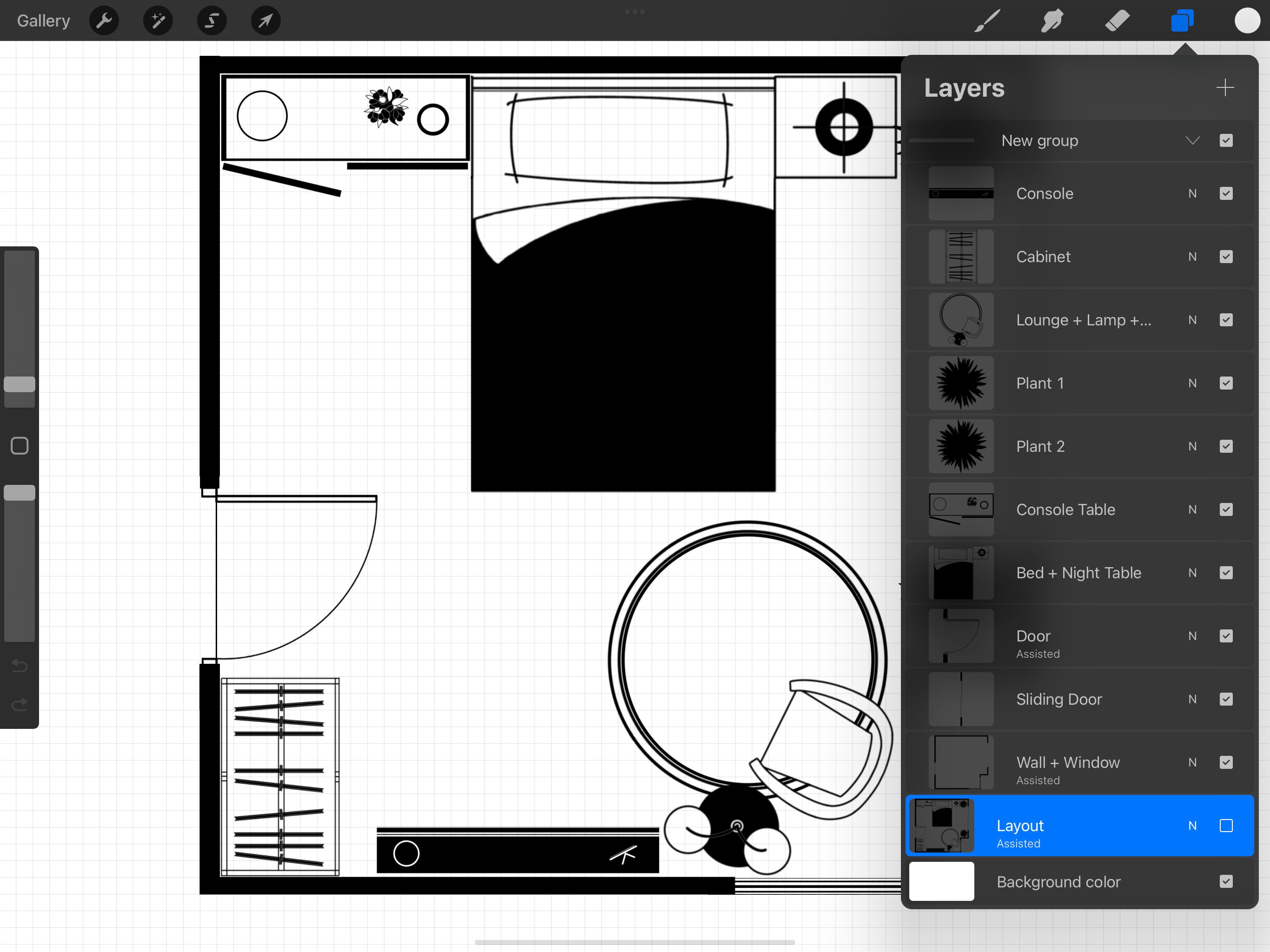Open the Gallery
Screen dimensions: 1270x952
coord(42,20)
